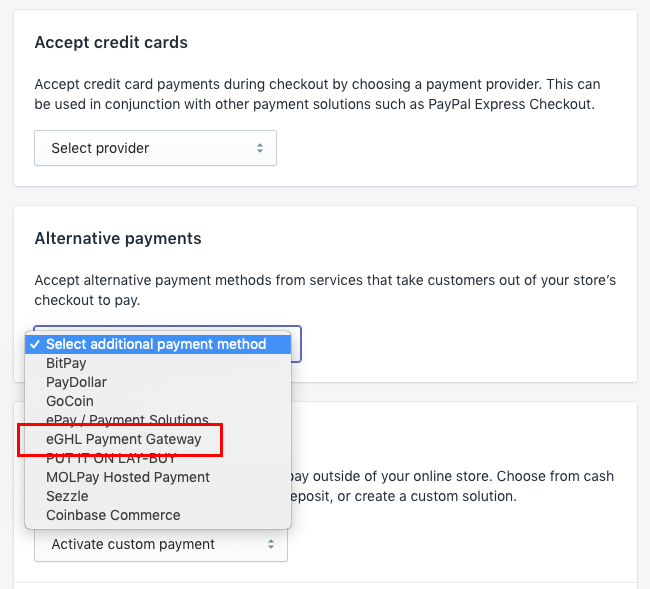The width and height of the screenshot is (650, 589).
Task: Click the alternative payment methods description paragraph
Action: pyautogui.click(x=325, y=290)
